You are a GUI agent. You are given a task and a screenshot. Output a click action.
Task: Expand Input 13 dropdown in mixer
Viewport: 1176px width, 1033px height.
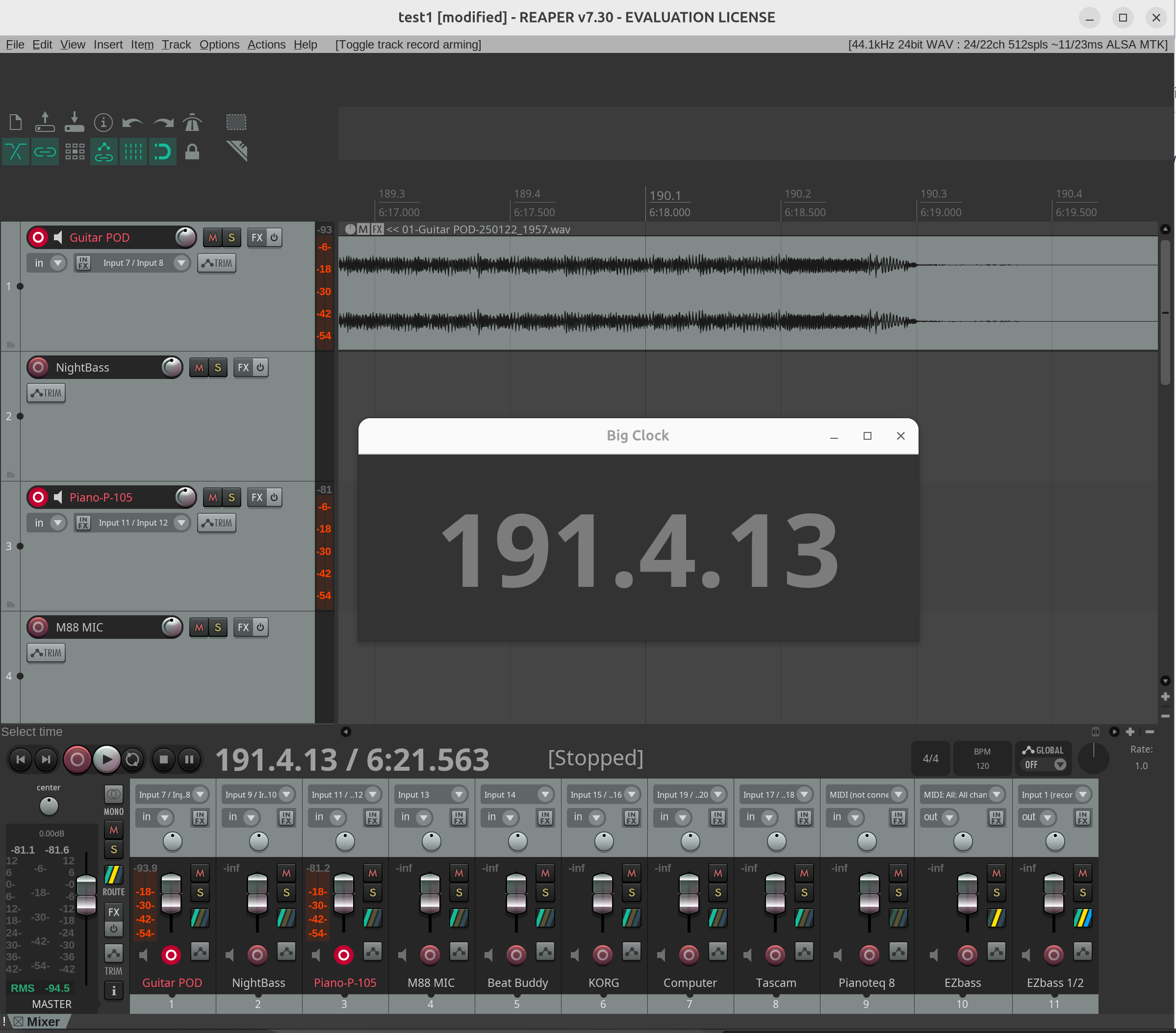click(459, 794)
